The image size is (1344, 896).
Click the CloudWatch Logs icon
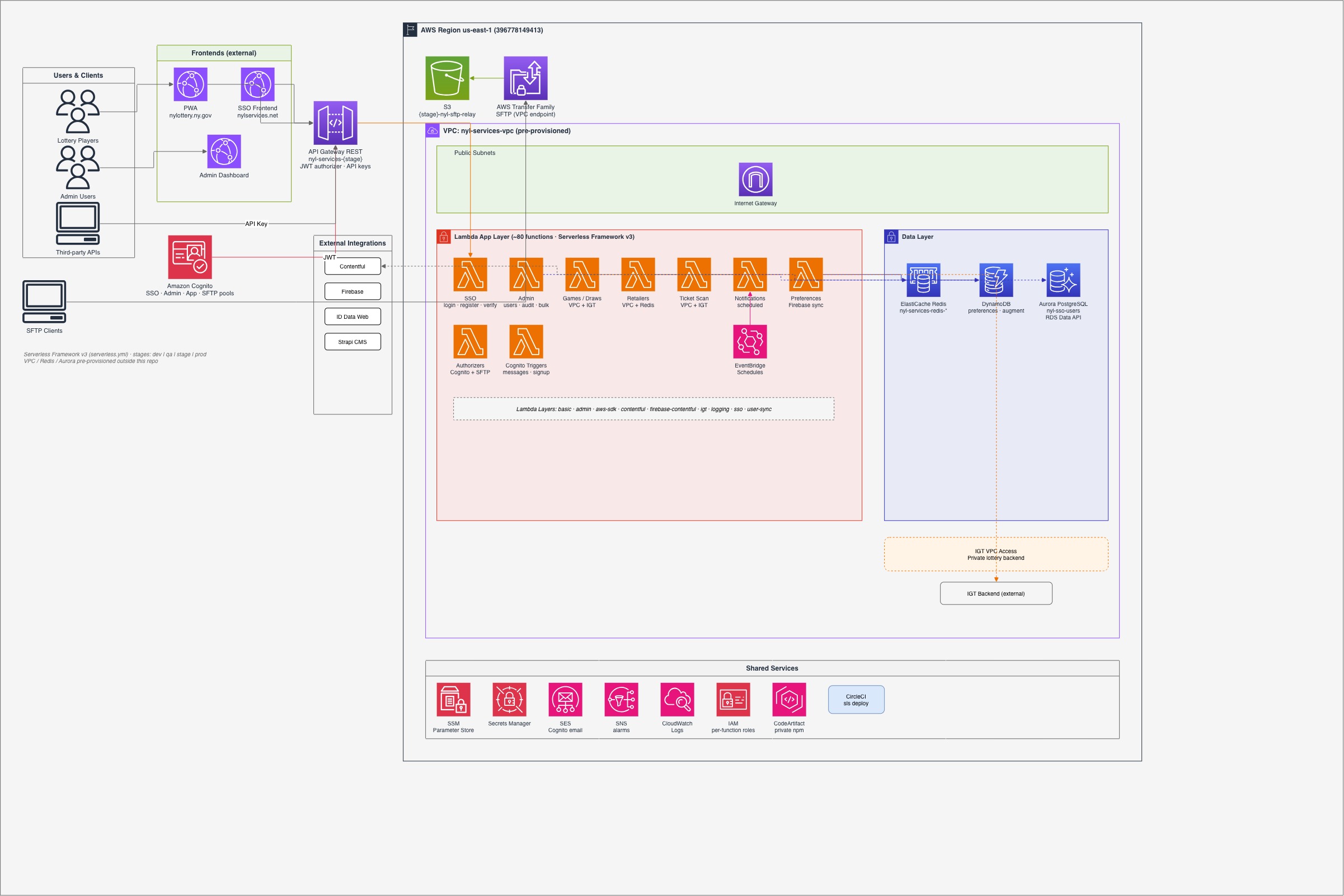[x=678, y=700]
